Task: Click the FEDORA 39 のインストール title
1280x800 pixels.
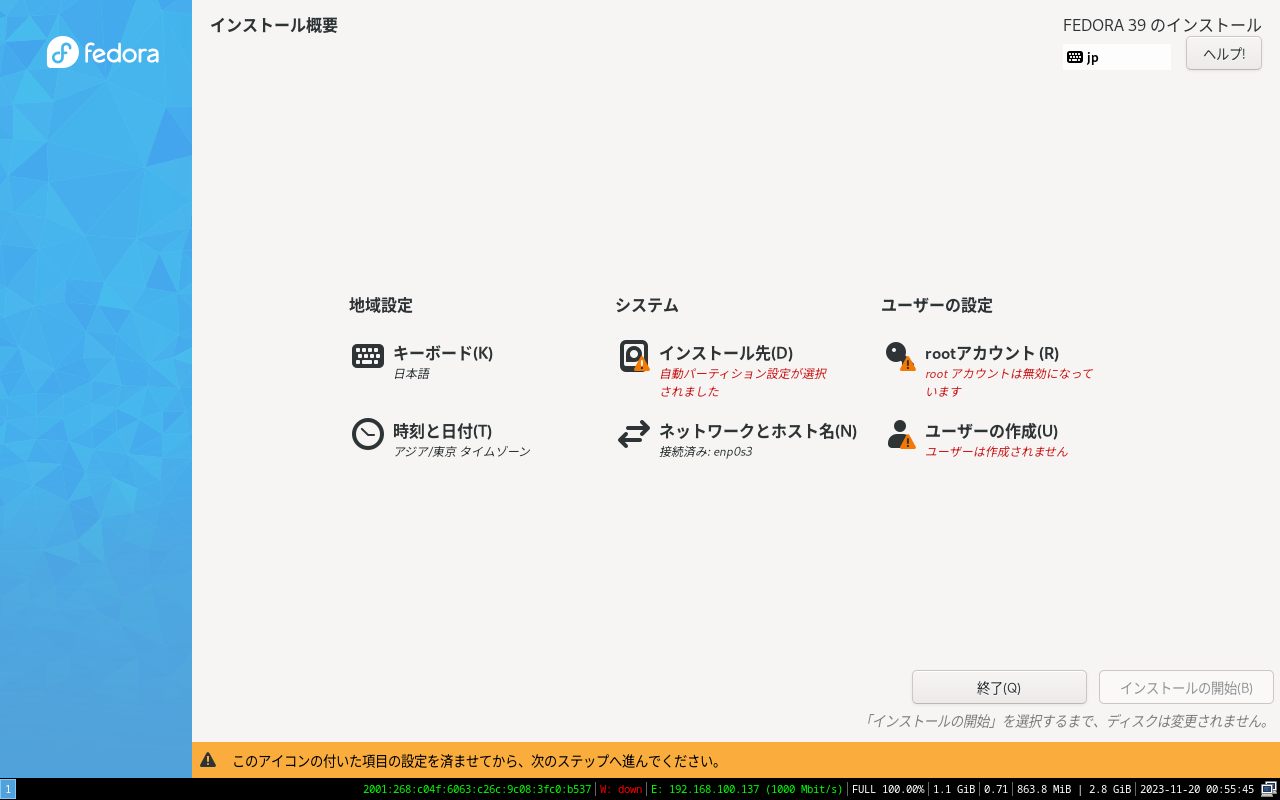Action: click(1162, 25)
